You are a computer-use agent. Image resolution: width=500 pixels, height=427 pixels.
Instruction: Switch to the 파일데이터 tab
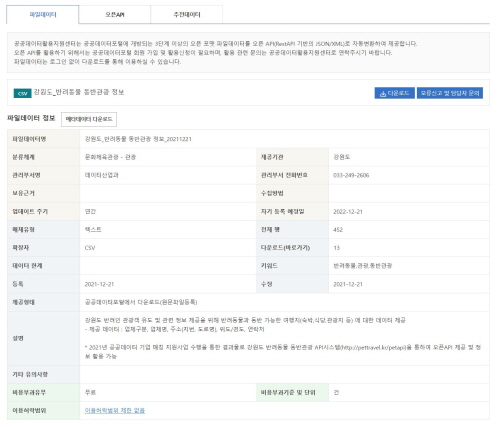43,15
